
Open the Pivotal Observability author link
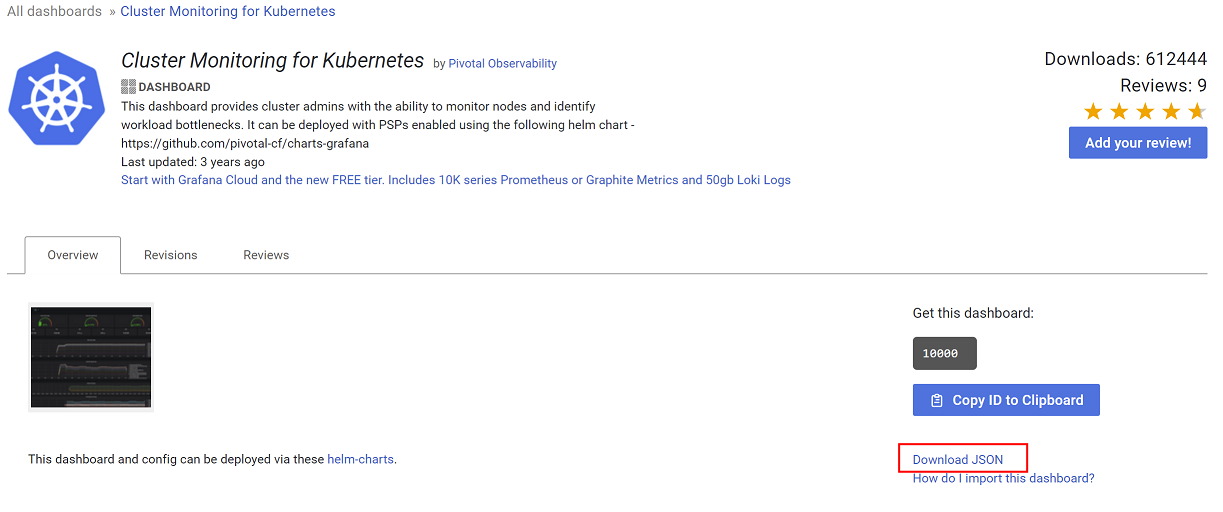tap(502, 64)
